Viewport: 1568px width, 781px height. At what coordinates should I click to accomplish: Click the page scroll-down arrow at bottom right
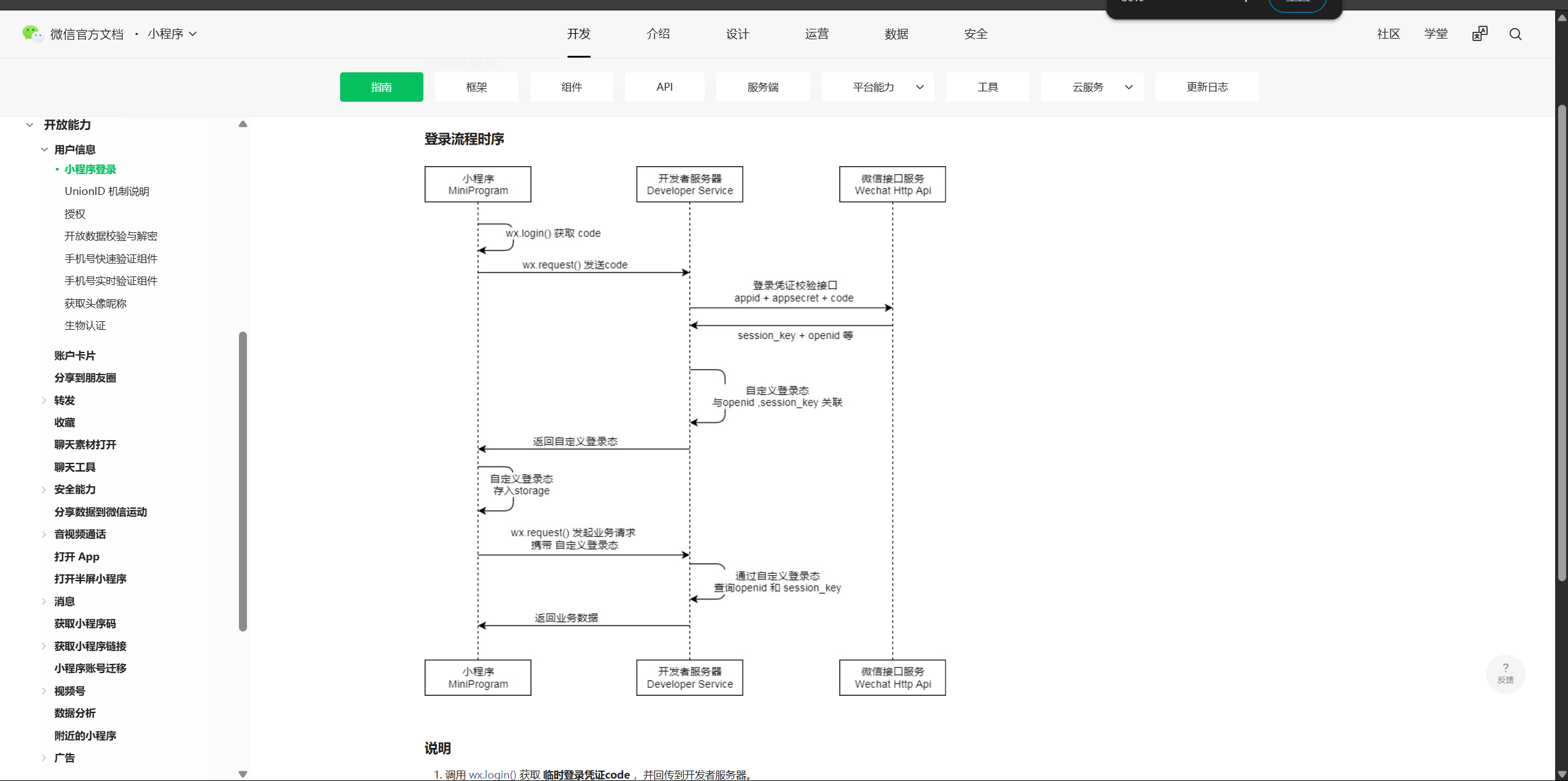click(x=1562, y=775)
